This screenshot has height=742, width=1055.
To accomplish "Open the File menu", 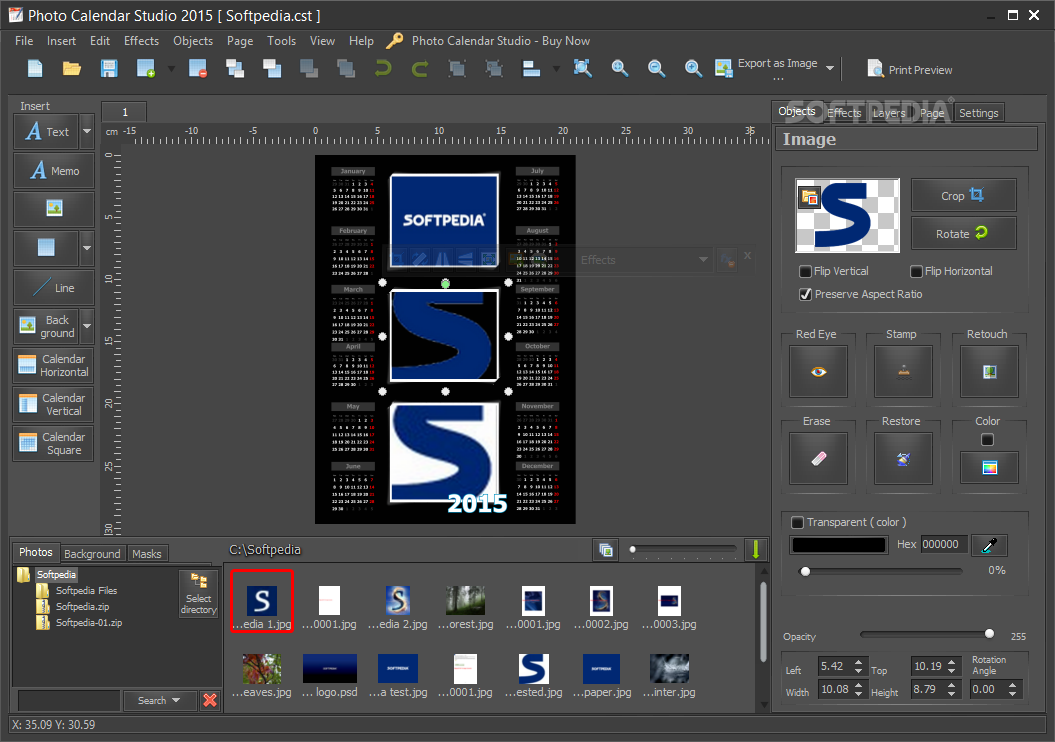I will (x=24, y=41).
